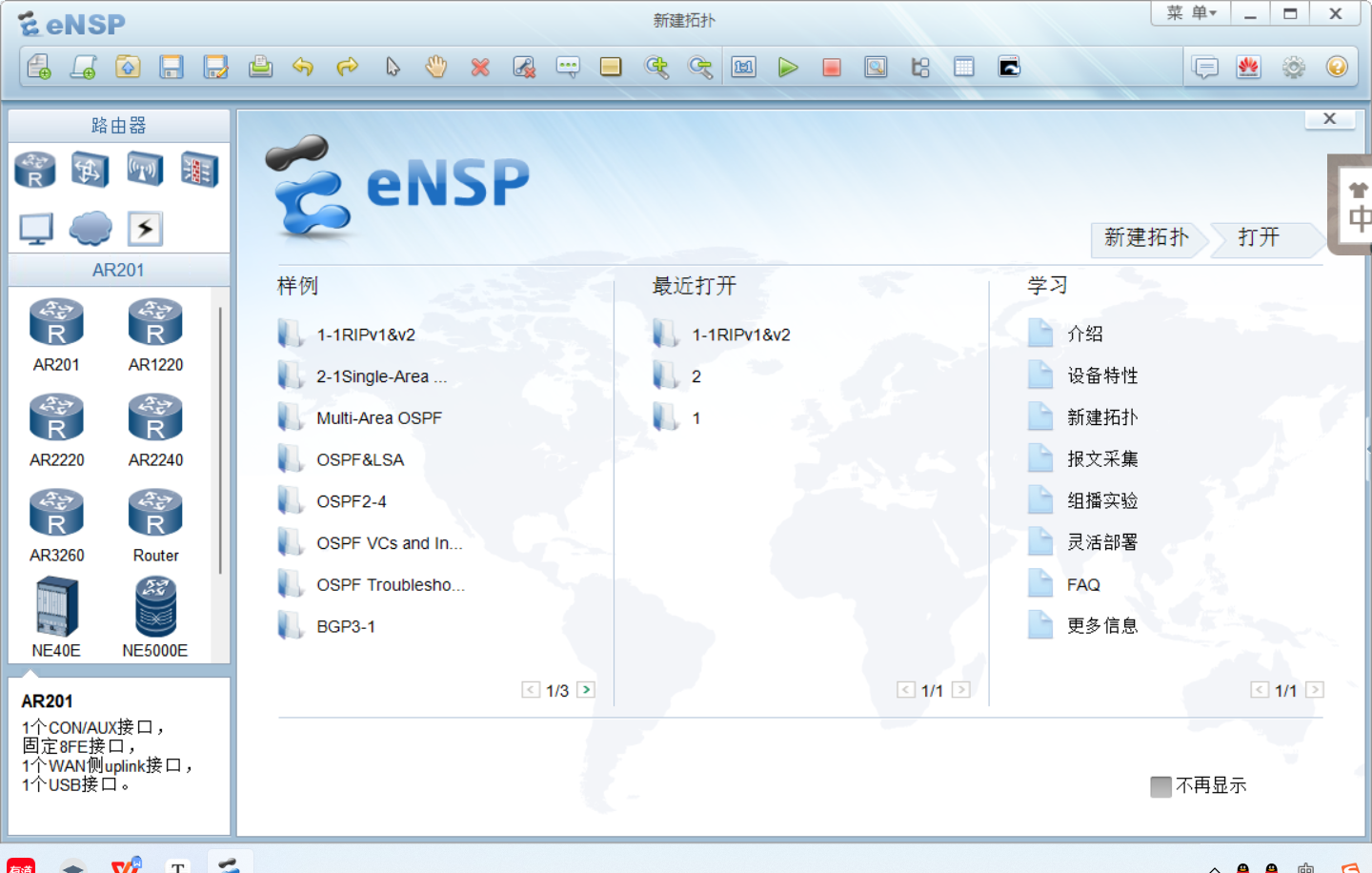
Task: Pick the AR2240 router model
Action: click(x=155, y=430)
